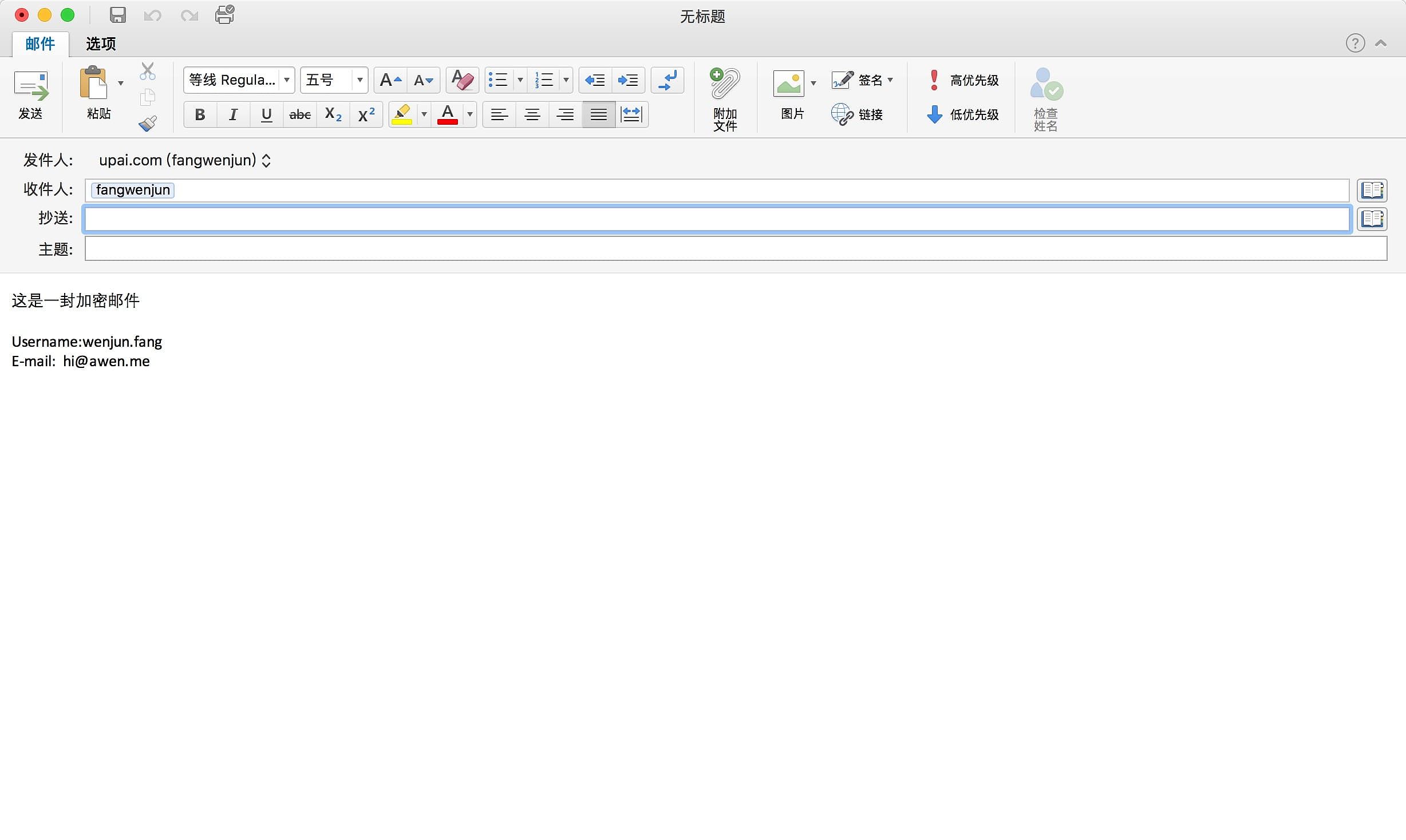Increase indent with the indent icon
This screenshot has height=840, width=1406.
(x=628, y=80)
